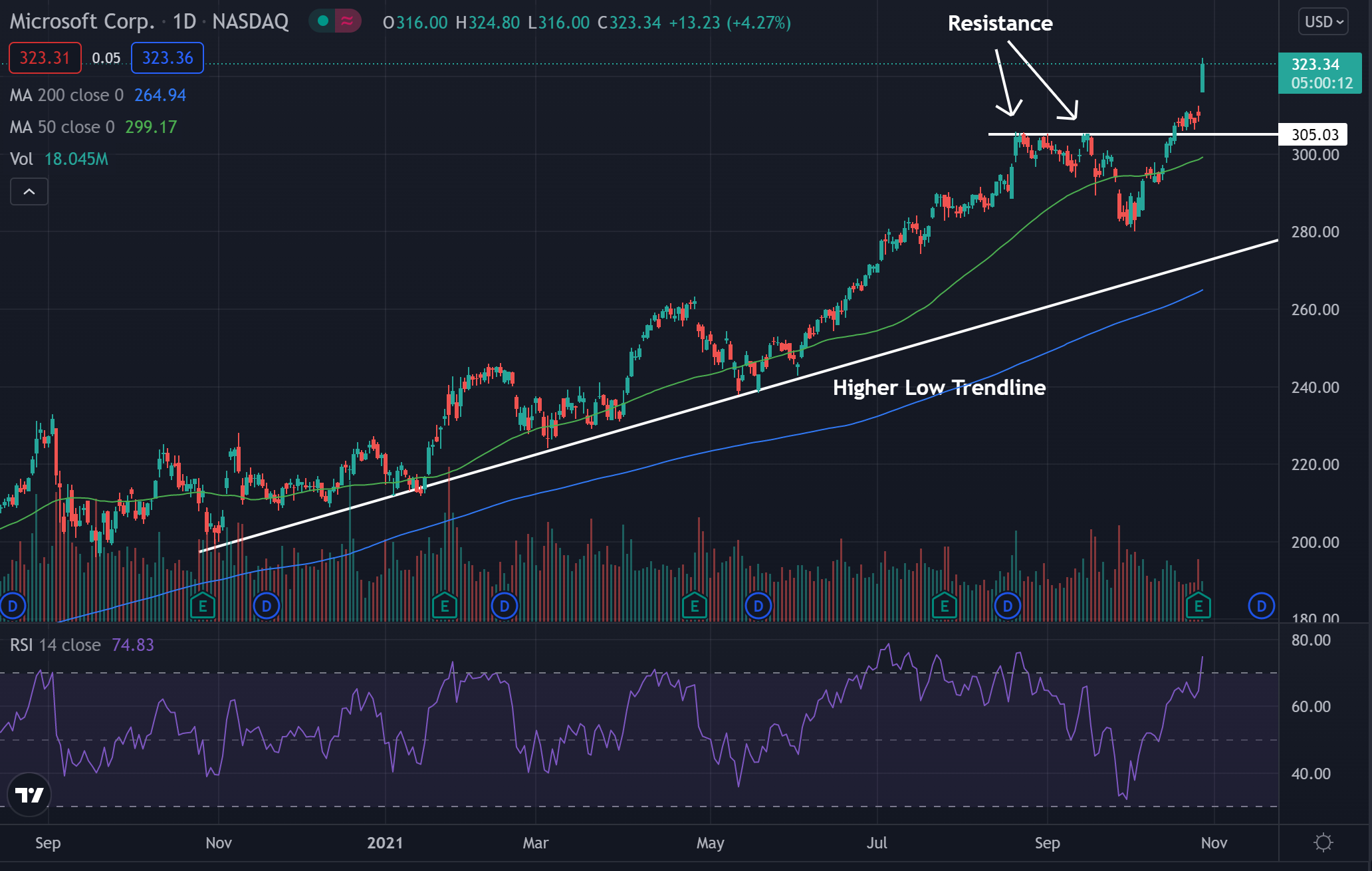
Task: Click the red sell price 323.31 button
Action: click(x=45, y=58)
